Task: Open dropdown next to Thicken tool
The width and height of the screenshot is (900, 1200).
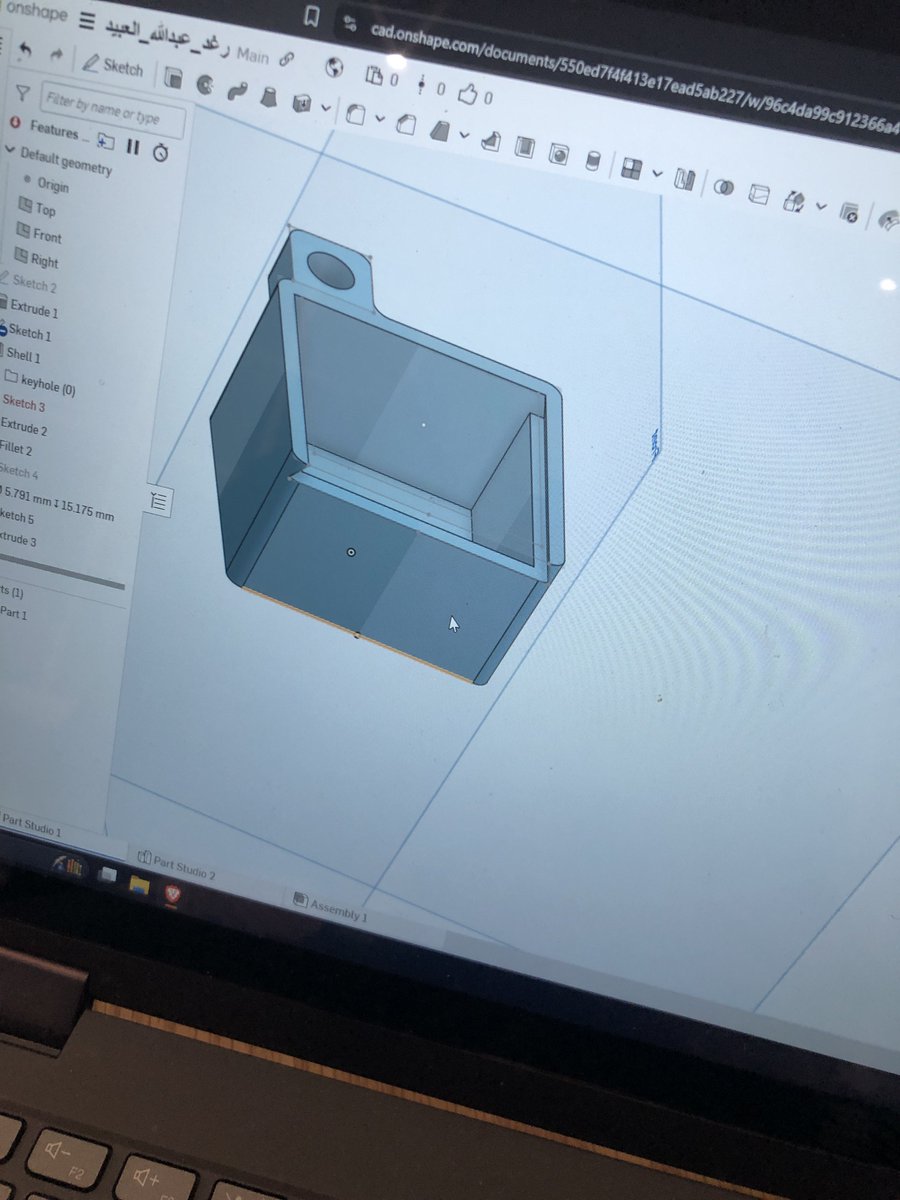Action: 326,107
